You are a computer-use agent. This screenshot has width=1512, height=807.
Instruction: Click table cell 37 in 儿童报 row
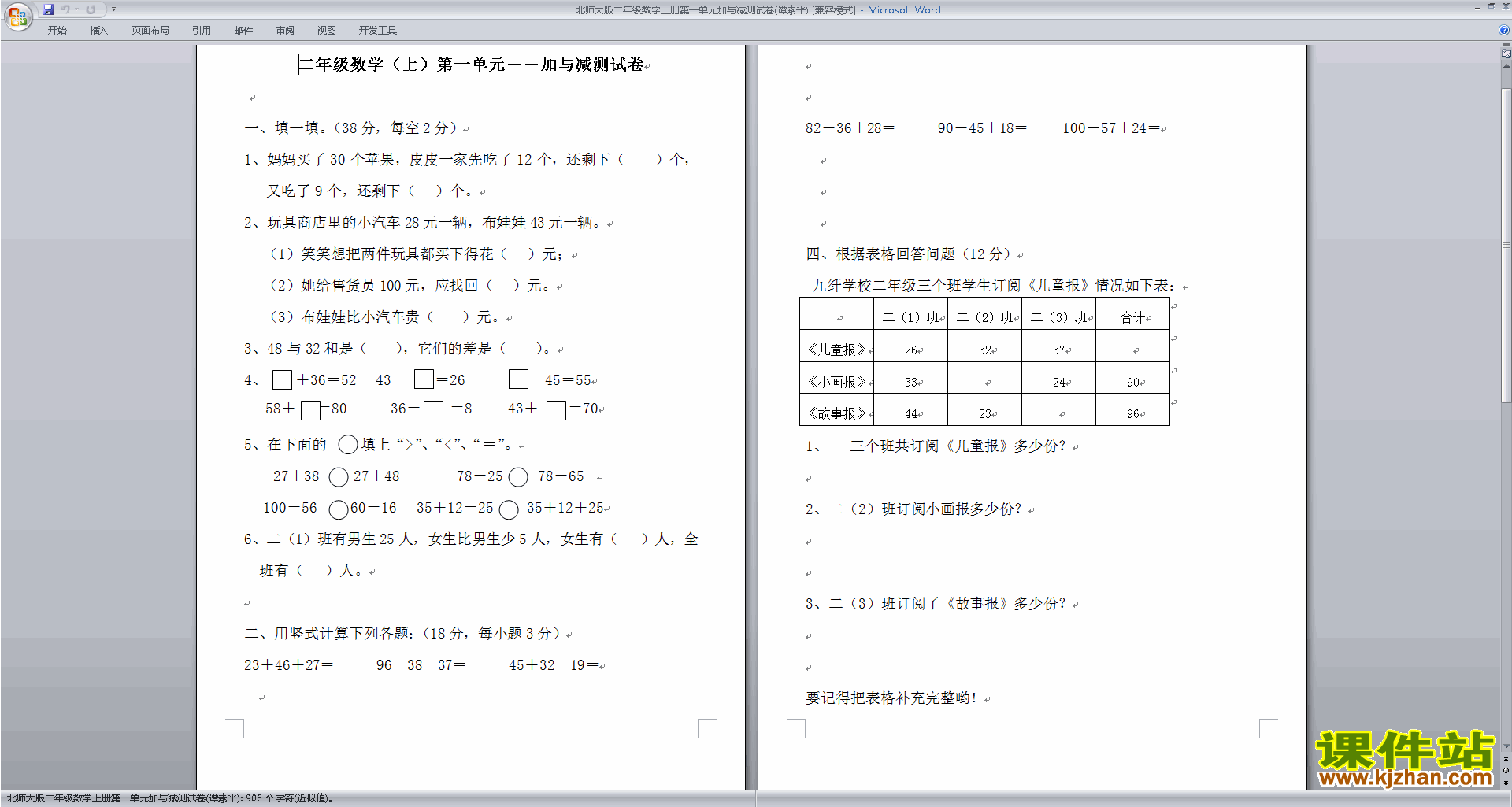point(1059,346)
